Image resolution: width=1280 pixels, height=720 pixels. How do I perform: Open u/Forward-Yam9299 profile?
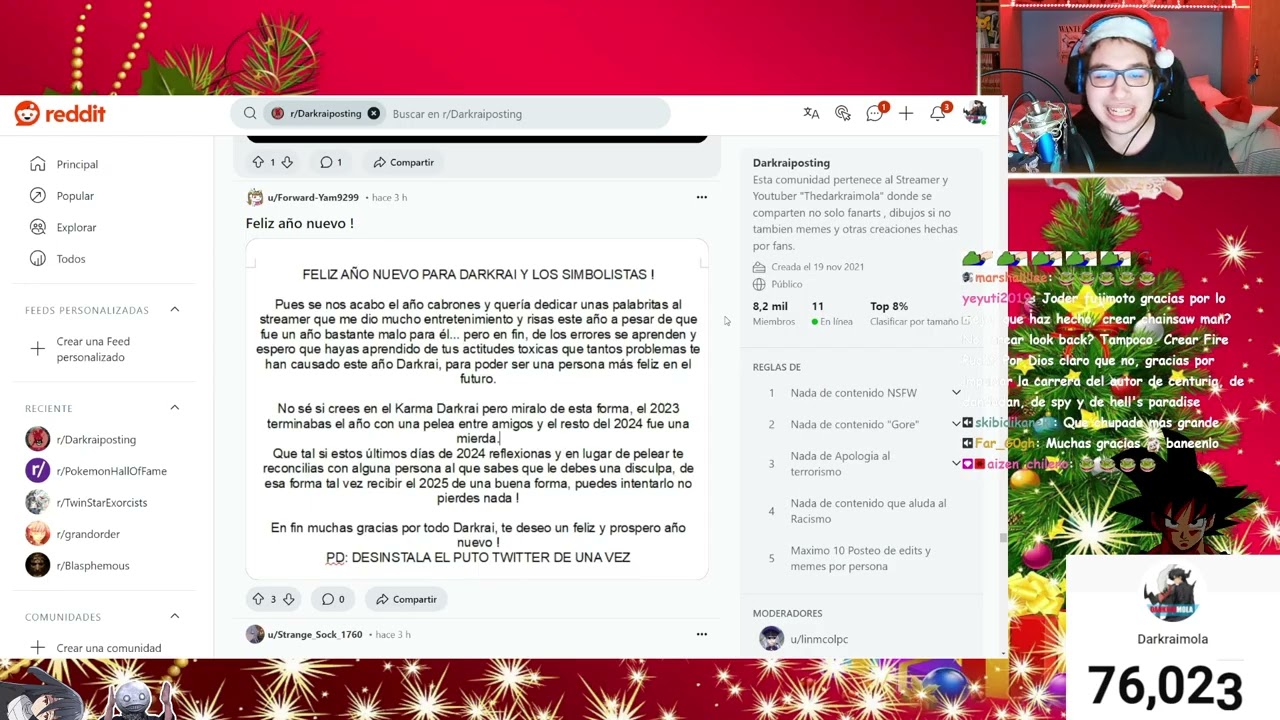point(312,198)
